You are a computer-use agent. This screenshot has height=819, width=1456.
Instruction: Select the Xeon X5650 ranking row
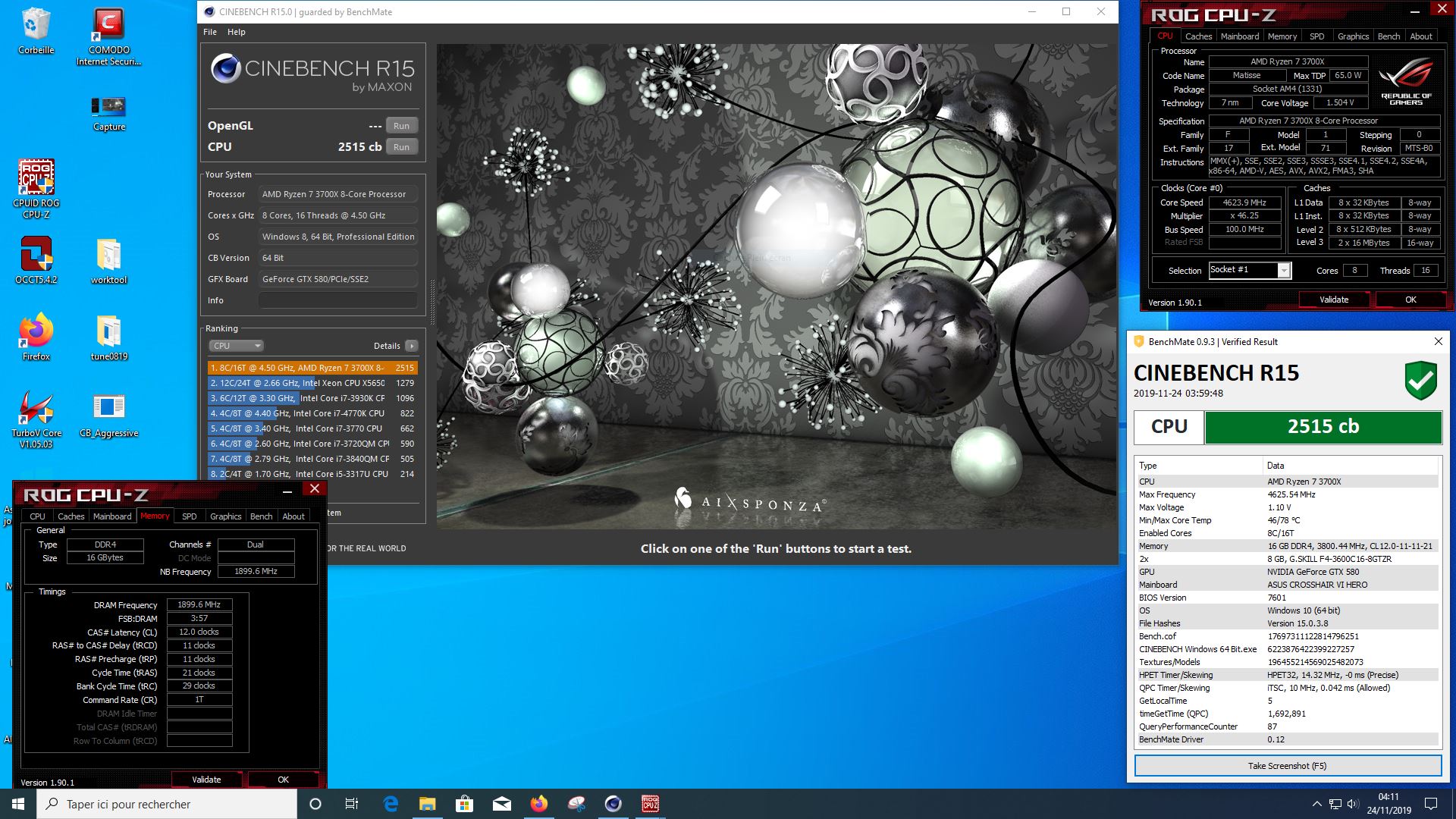click(312, 383)
